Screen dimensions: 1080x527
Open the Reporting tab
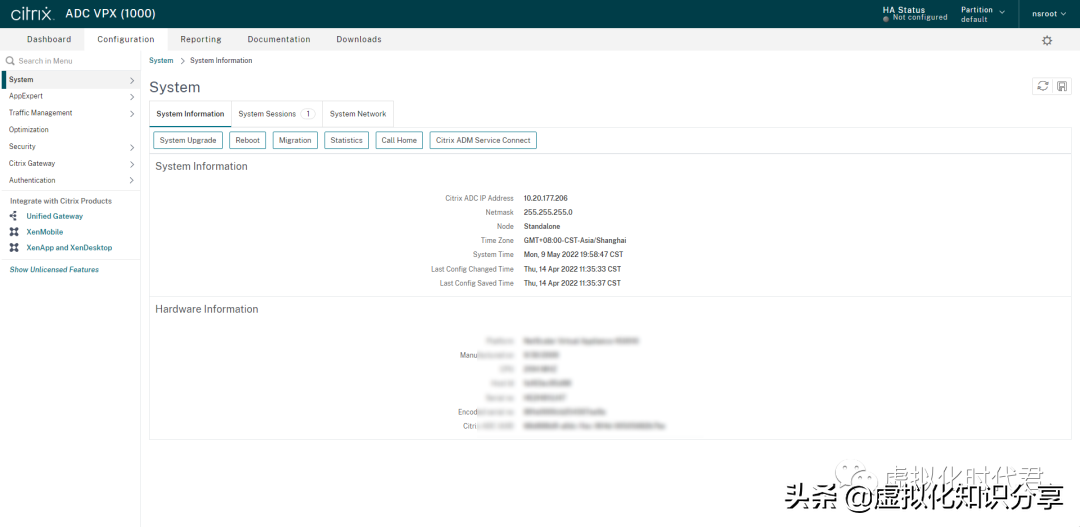200,39
